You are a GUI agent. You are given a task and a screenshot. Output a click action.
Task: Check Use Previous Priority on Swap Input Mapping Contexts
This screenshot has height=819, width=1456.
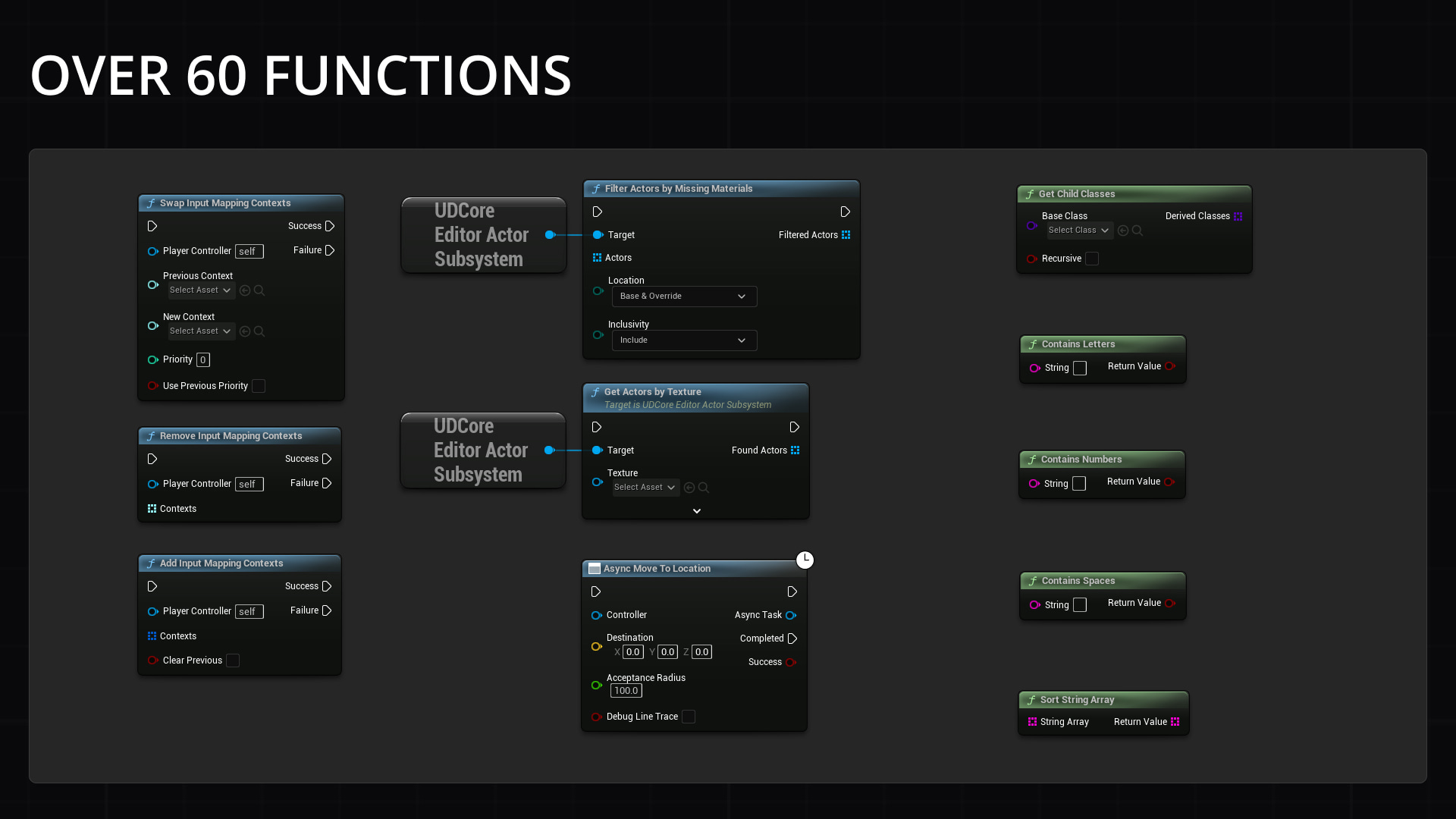pos(259,386)
